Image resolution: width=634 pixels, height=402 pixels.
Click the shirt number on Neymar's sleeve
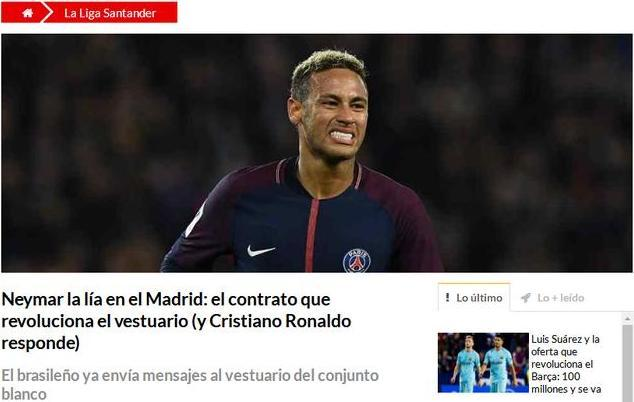(195, 220)
